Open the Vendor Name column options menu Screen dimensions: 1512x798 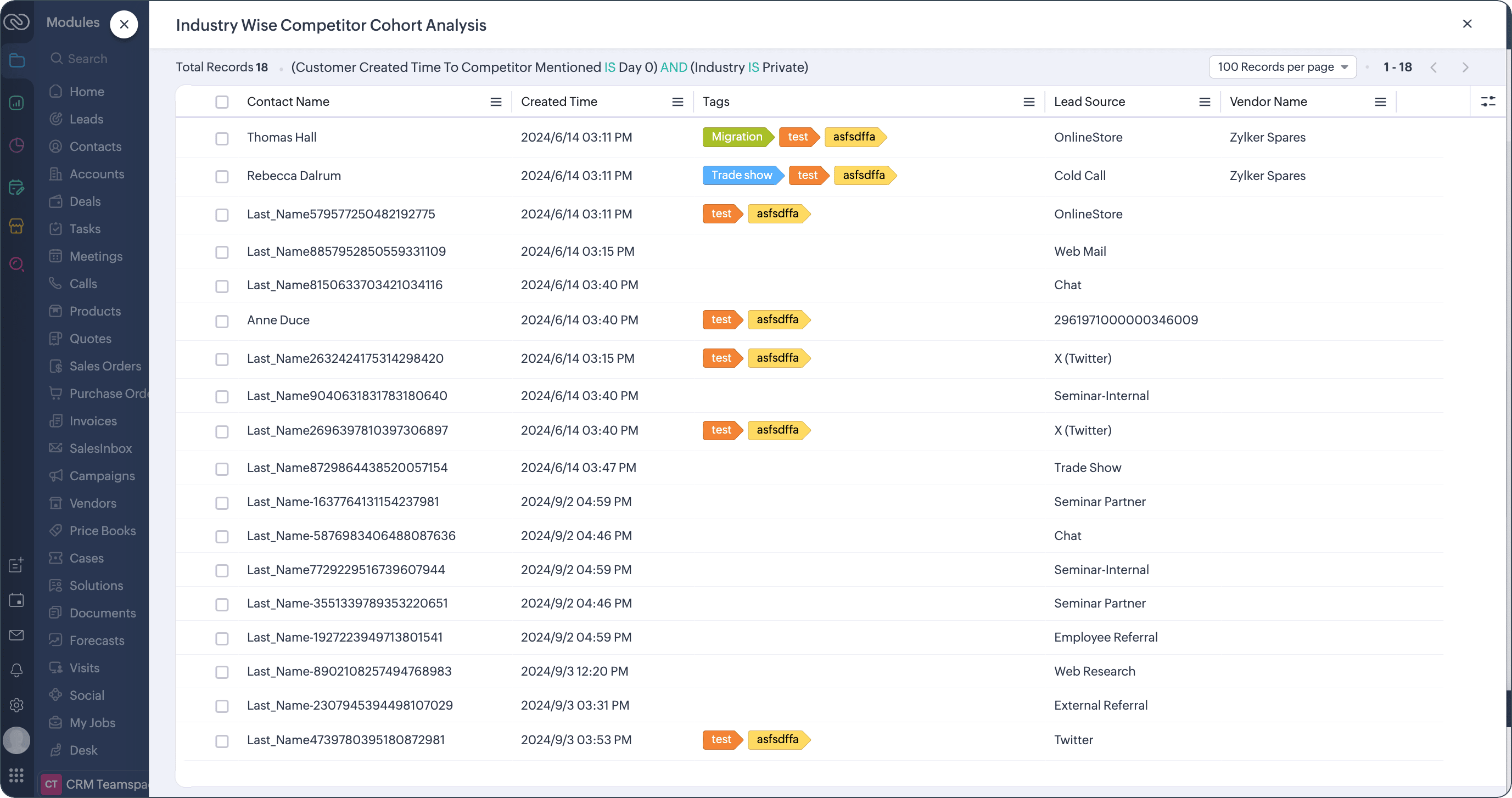point(1380,102)
